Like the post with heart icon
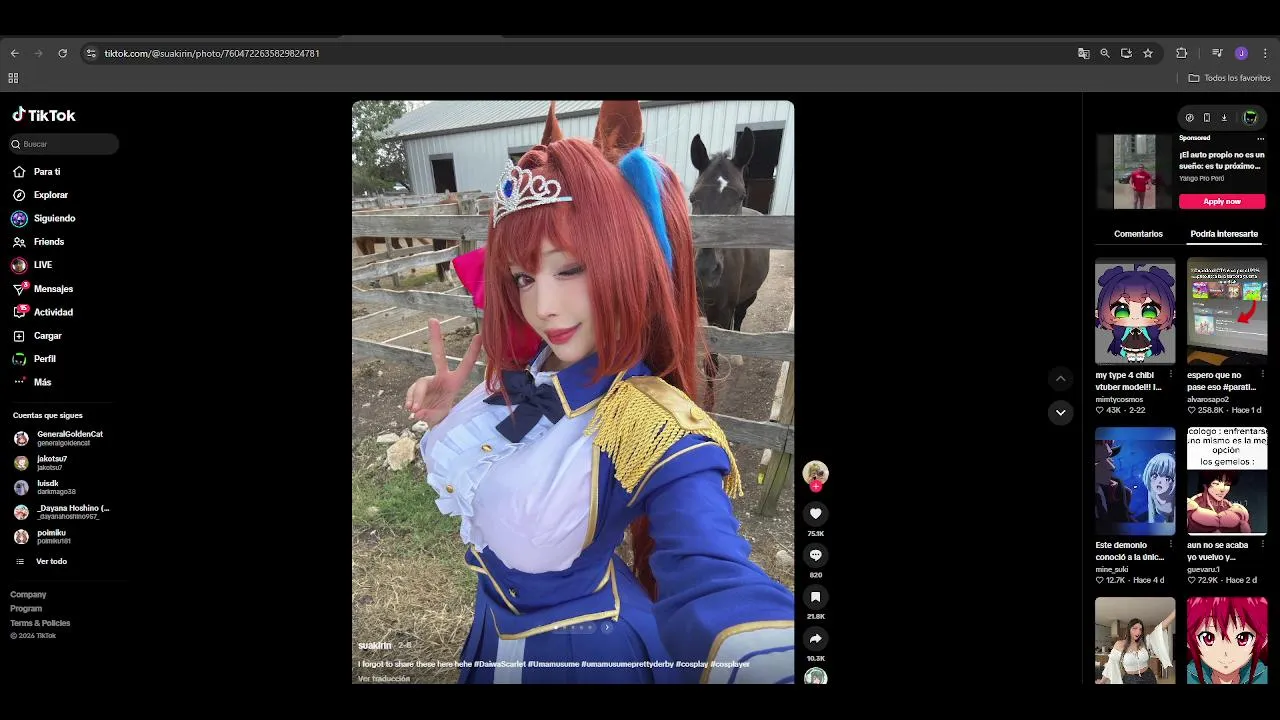Viewport: 1280px width, 720px height. (815, 513)
